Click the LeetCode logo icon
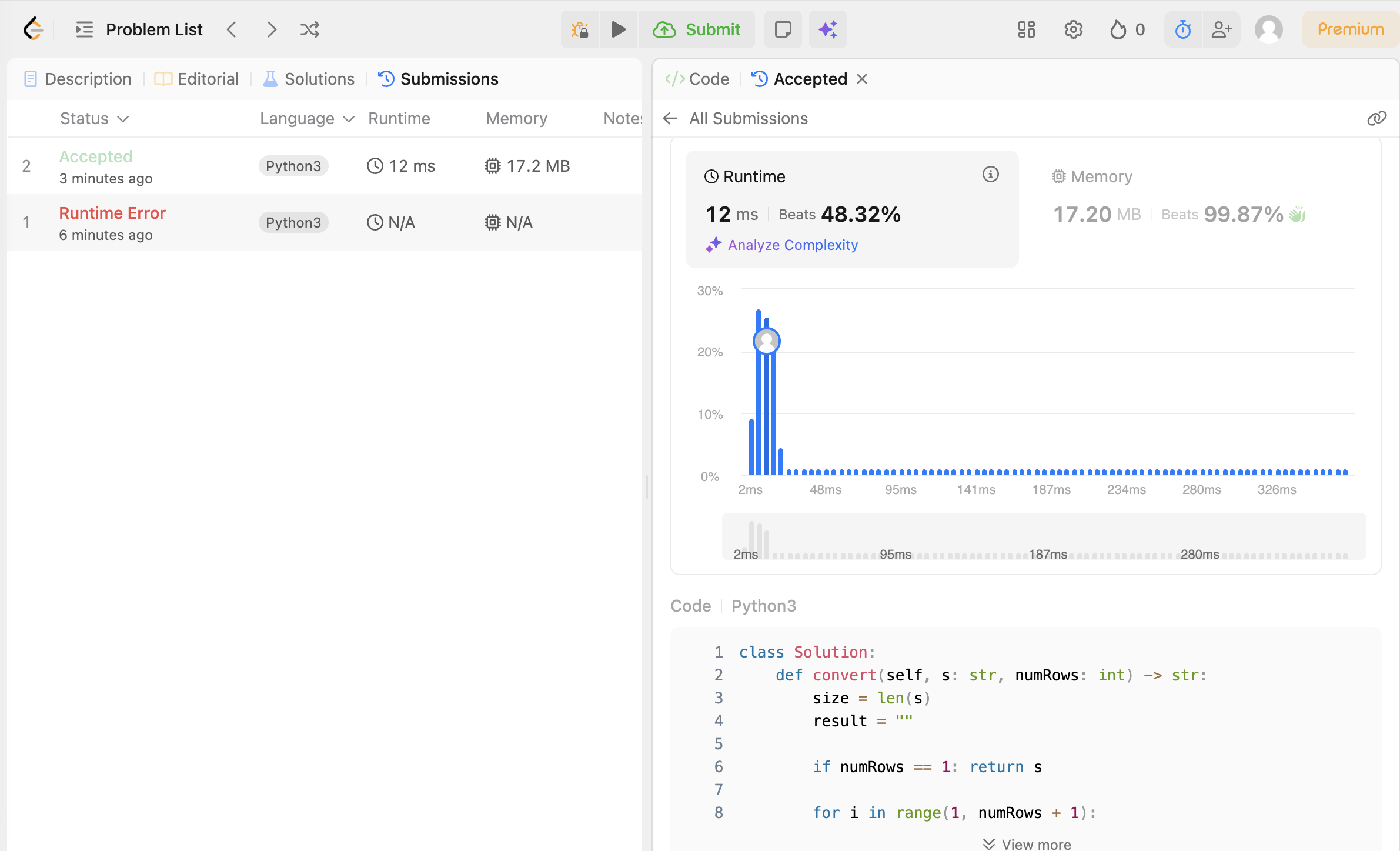 [x=33, y=29]
